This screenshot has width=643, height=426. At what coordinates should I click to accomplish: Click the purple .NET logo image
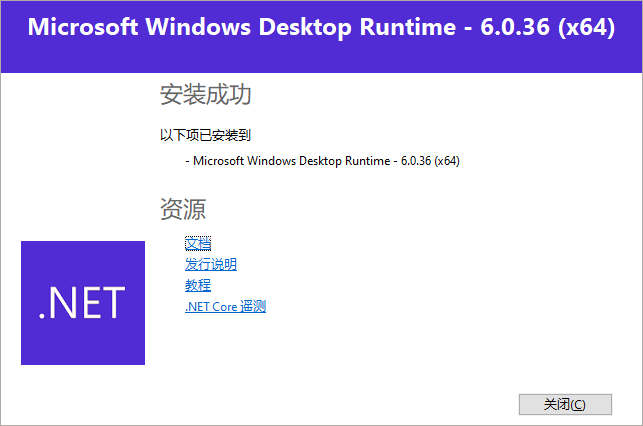pos(83,303)
